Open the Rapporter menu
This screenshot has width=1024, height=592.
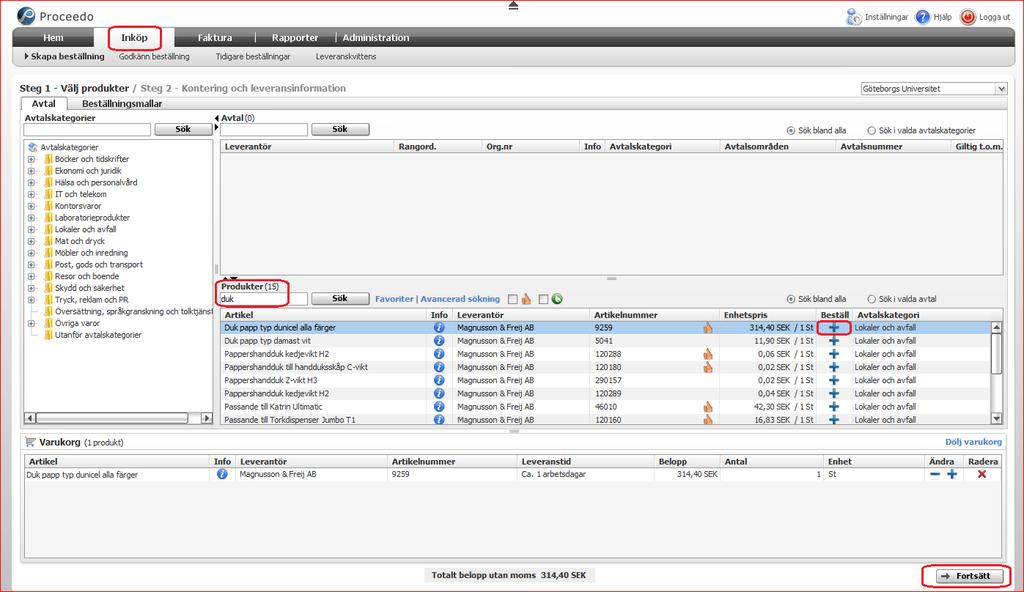pyautogui.click(x=295, y=38)
